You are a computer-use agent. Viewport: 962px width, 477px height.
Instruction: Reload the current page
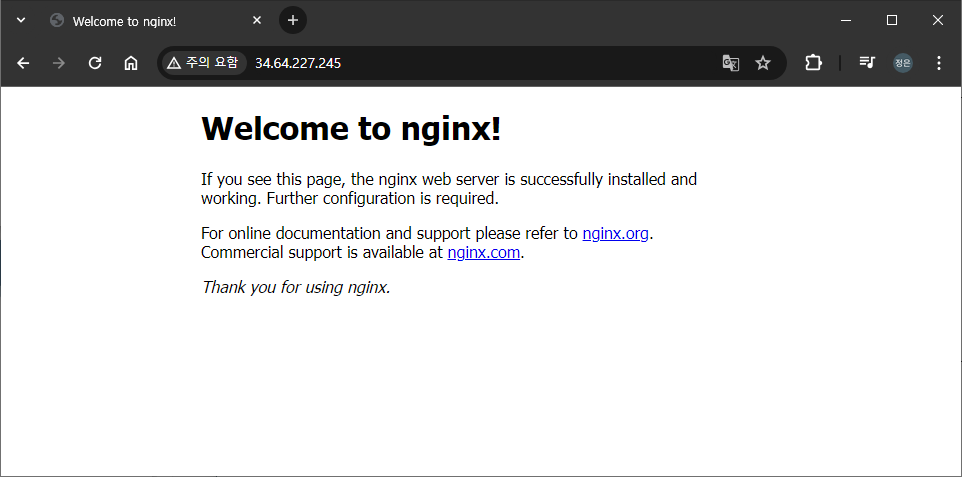click(x=94, y=63)
